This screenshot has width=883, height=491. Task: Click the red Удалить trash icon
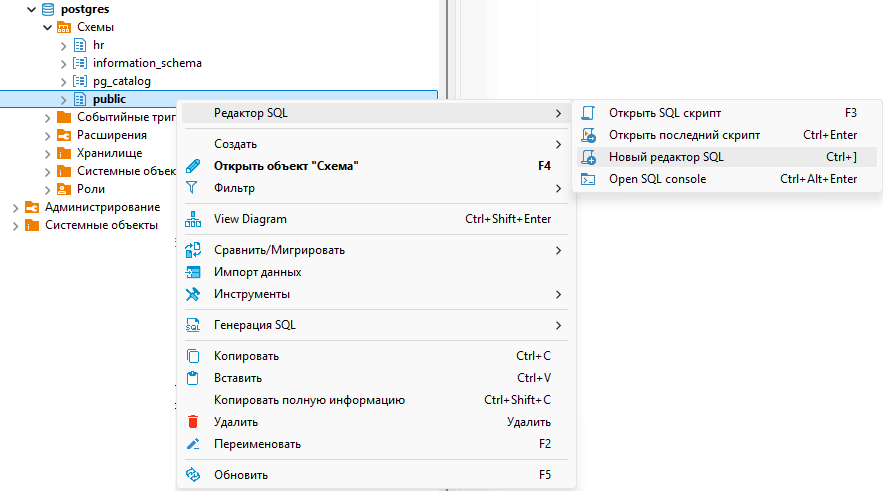(193, 422)
